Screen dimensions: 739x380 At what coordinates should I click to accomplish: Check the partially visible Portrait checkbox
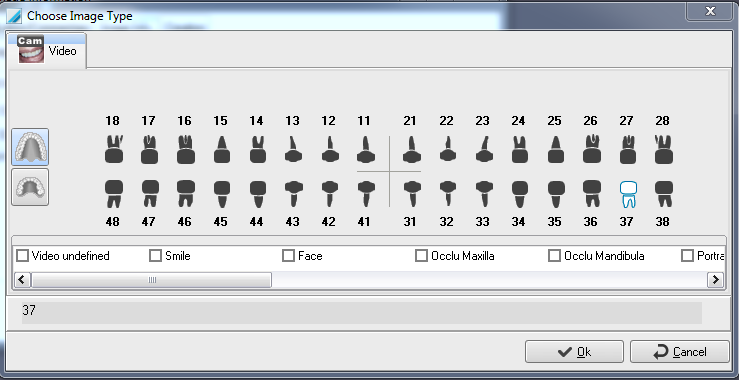[688, 256]
